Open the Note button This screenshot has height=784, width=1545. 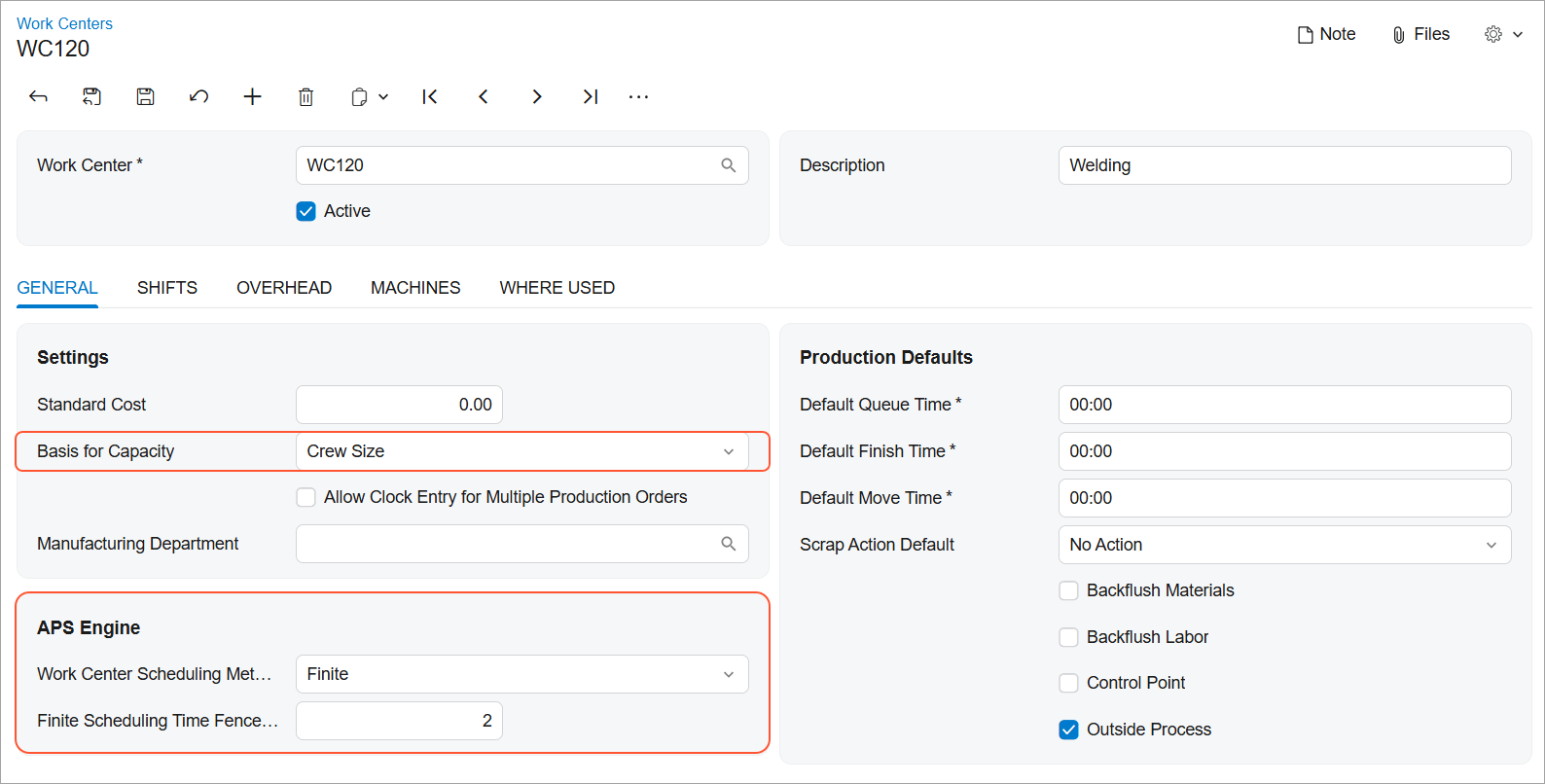point(1327,34)
